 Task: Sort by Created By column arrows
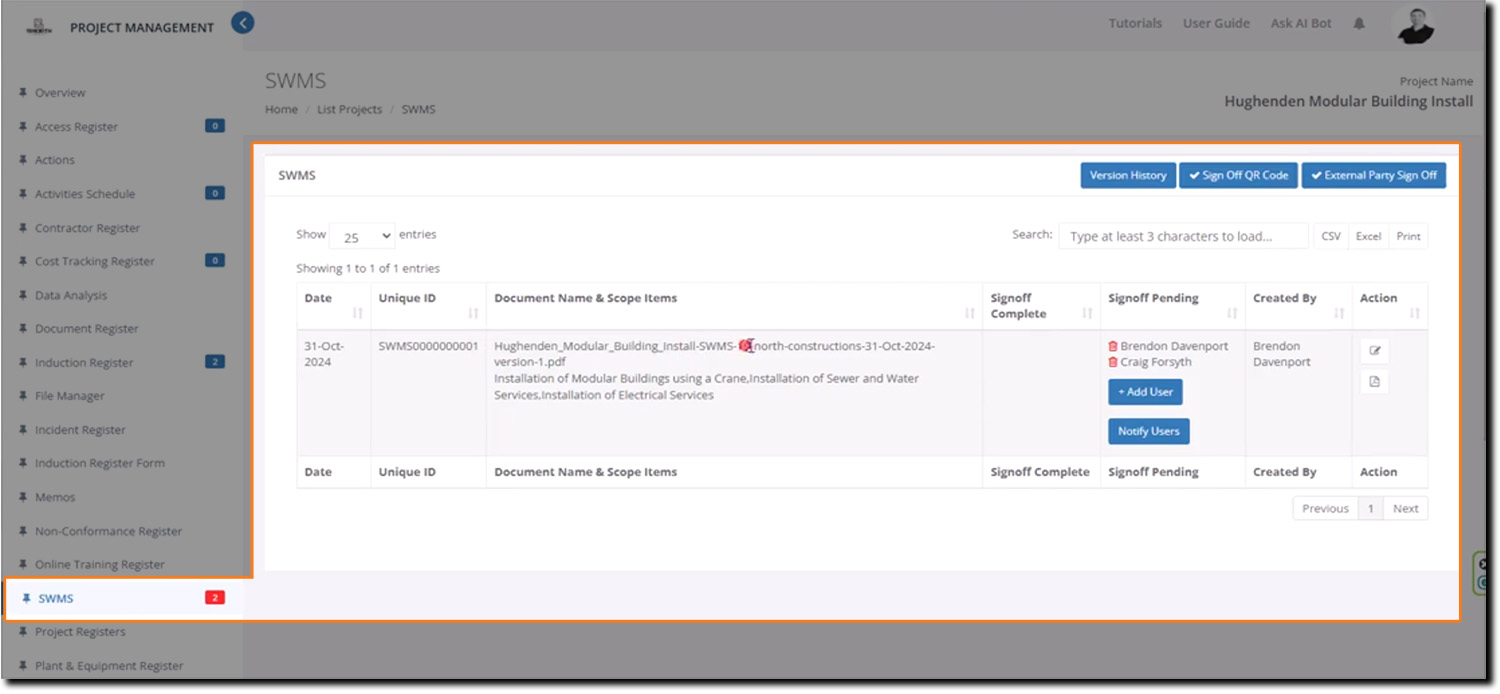coord(1339,313)
